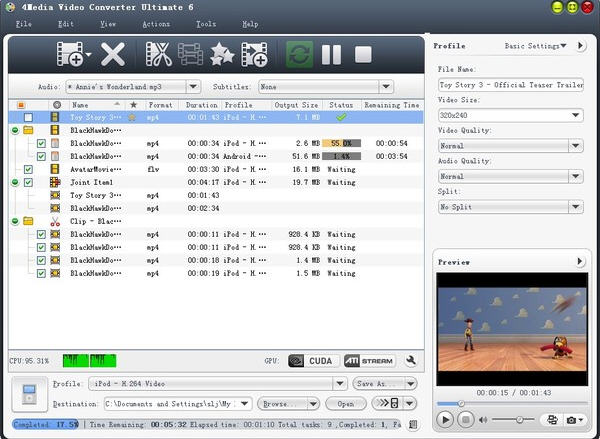Image resolution: width=600 pixels, height=439 pixels.
Task: Click the Add File toolbar icon
Action: coord(70,55)
